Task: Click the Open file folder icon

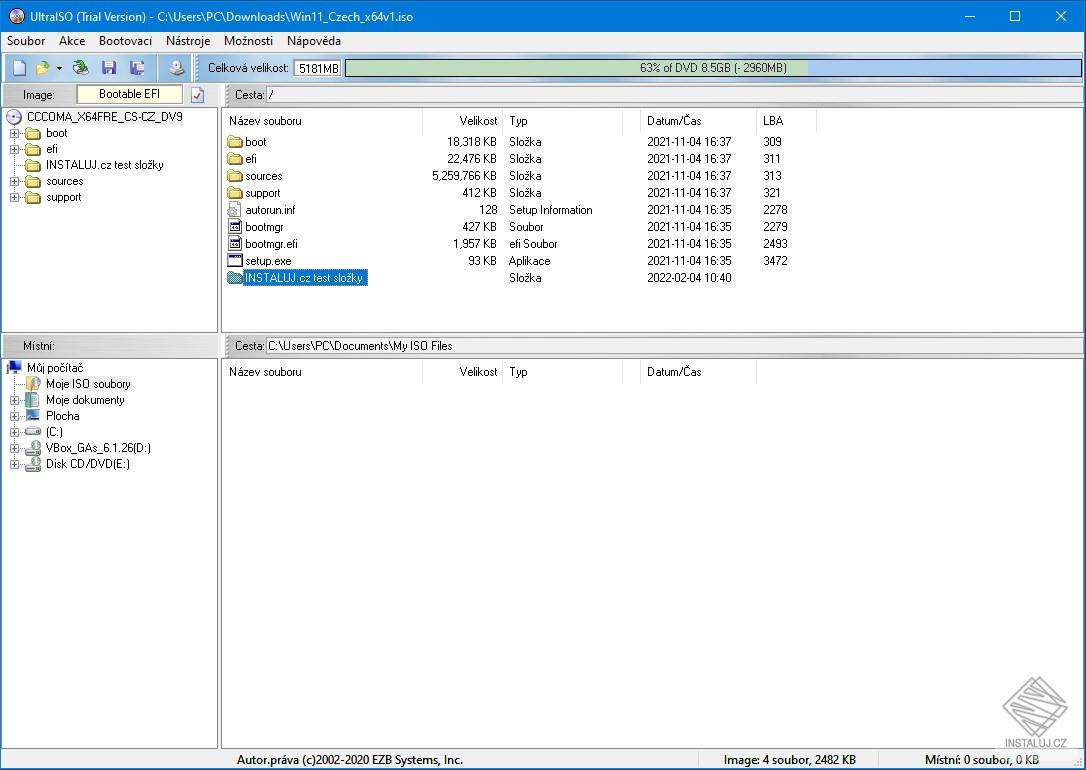Action: (x=42, y=68)
